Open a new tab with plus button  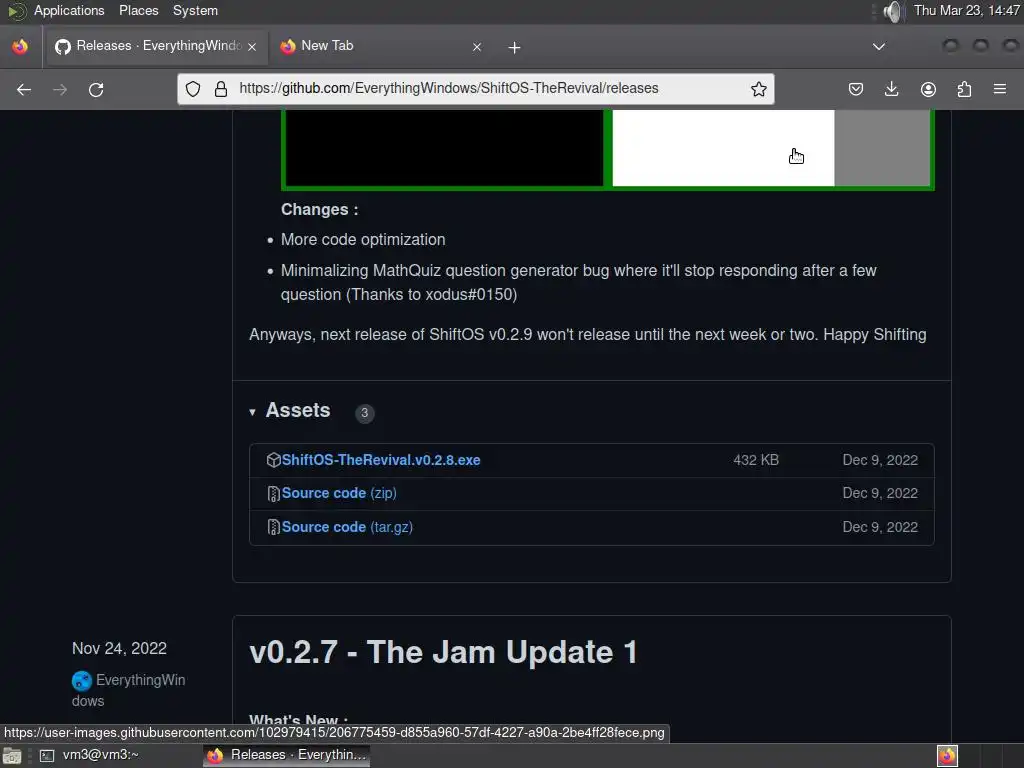515,47
